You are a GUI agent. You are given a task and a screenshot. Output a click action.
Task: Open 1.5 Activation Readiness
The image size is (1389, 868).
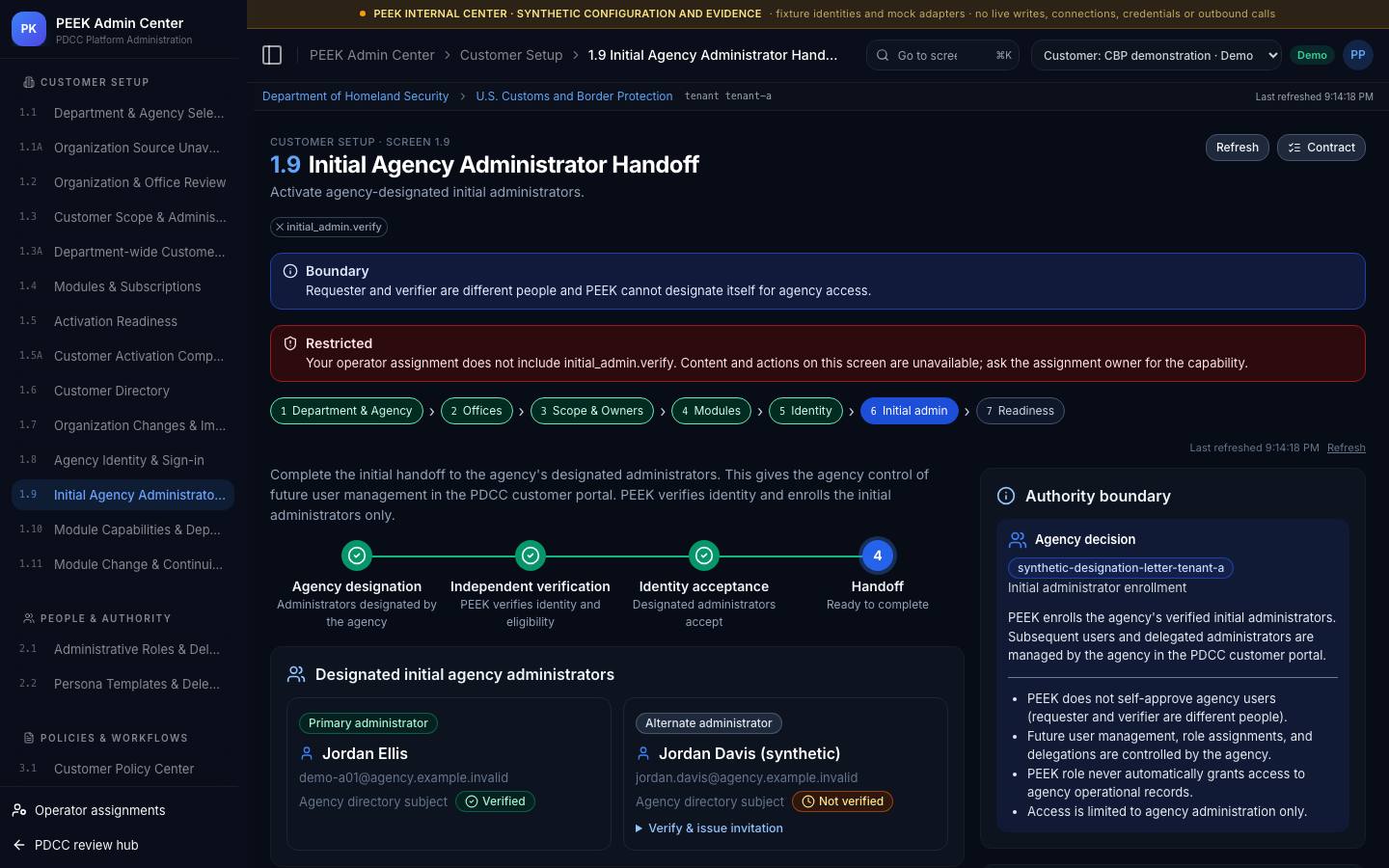pyautogui.click(x=123, y=321)
